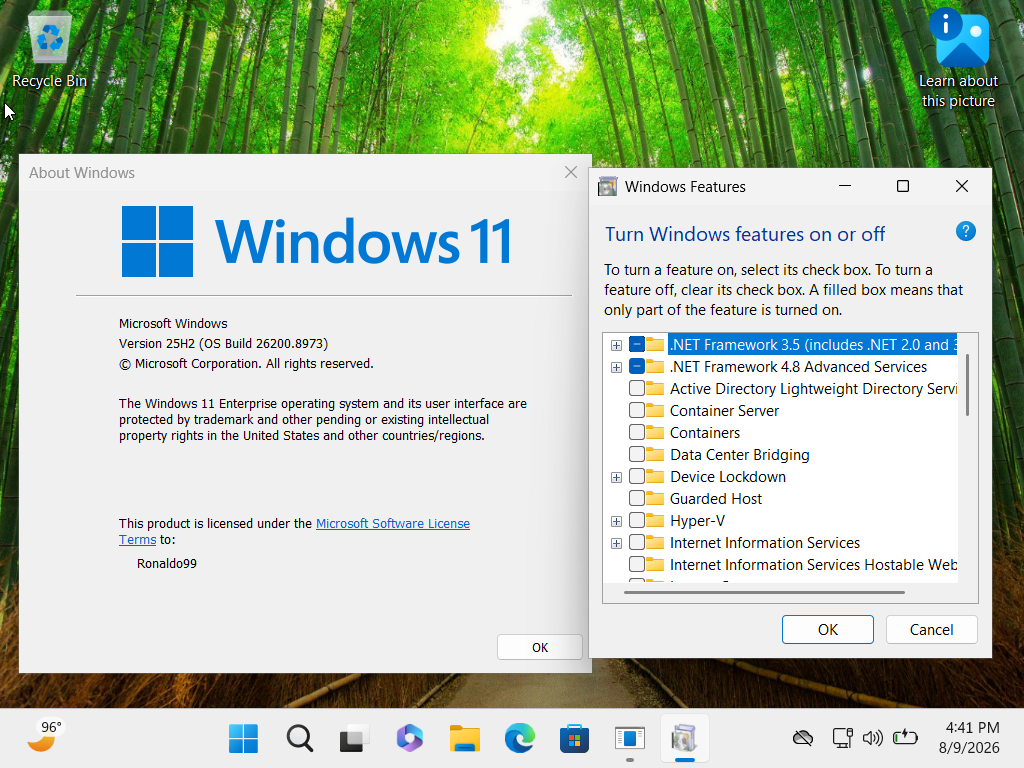Click the Windows Features title bar icon
Image resolution: width=1024 pixels, height=768 pixels.
coord(608,187)
